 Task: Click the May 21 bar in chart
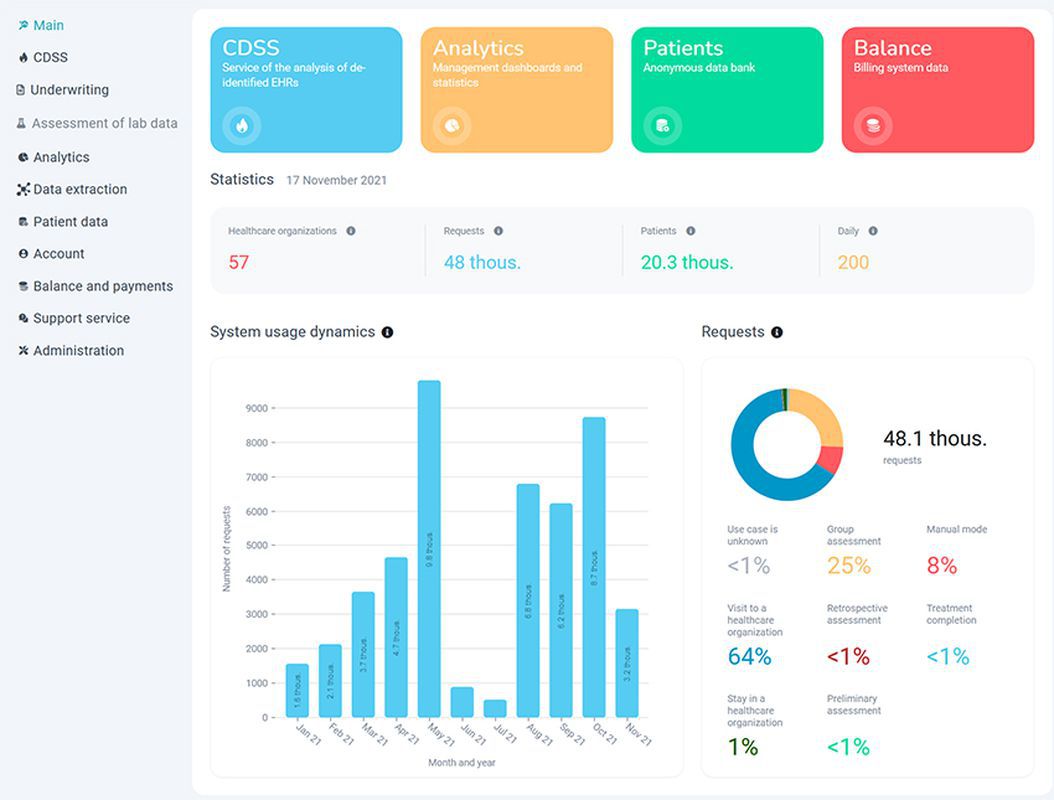[x=429, y=548]
